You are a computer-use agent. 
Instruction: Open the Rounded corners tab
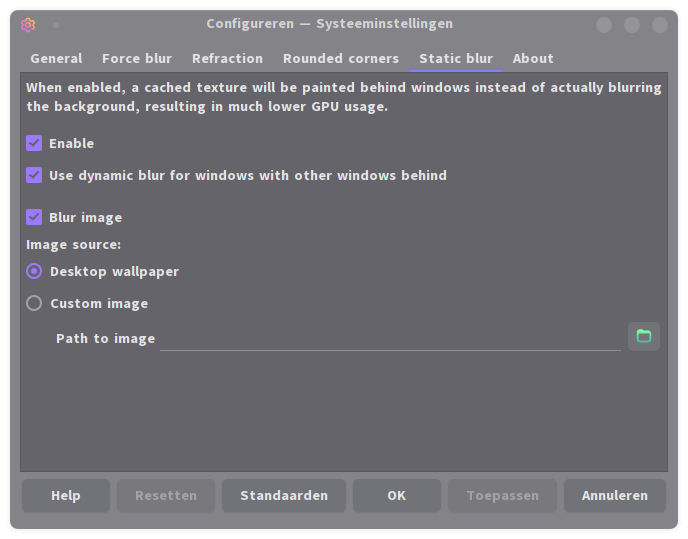pyautogui.click(x=341, y=58)
